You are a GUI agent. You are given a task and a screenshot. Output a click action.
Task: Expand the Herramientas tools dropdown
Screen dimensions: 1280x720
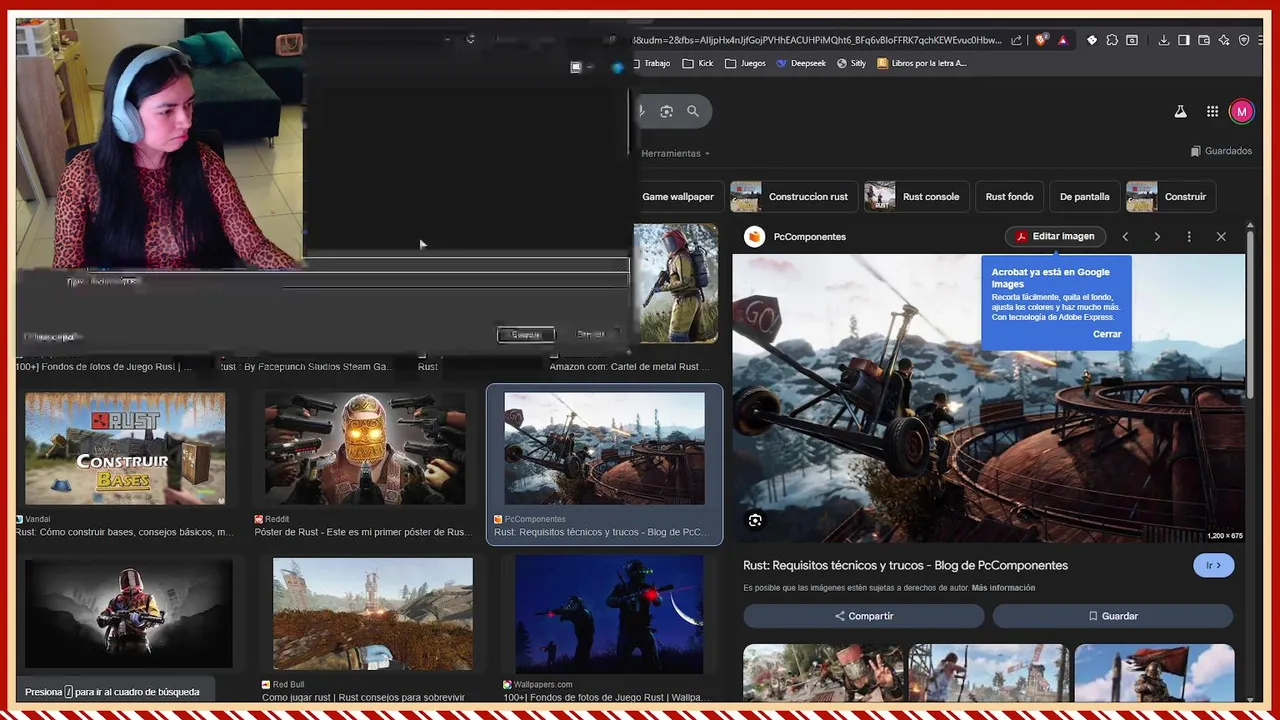point(675,153)
